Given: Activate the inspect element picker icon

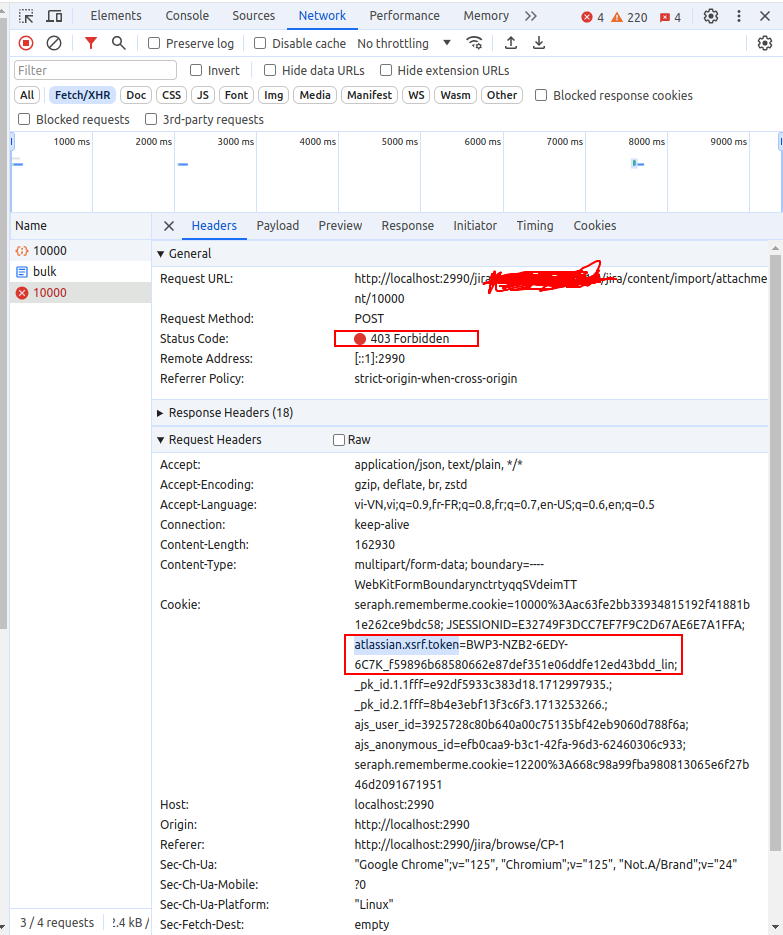Looking at the screenshot, I should point(26,16).
